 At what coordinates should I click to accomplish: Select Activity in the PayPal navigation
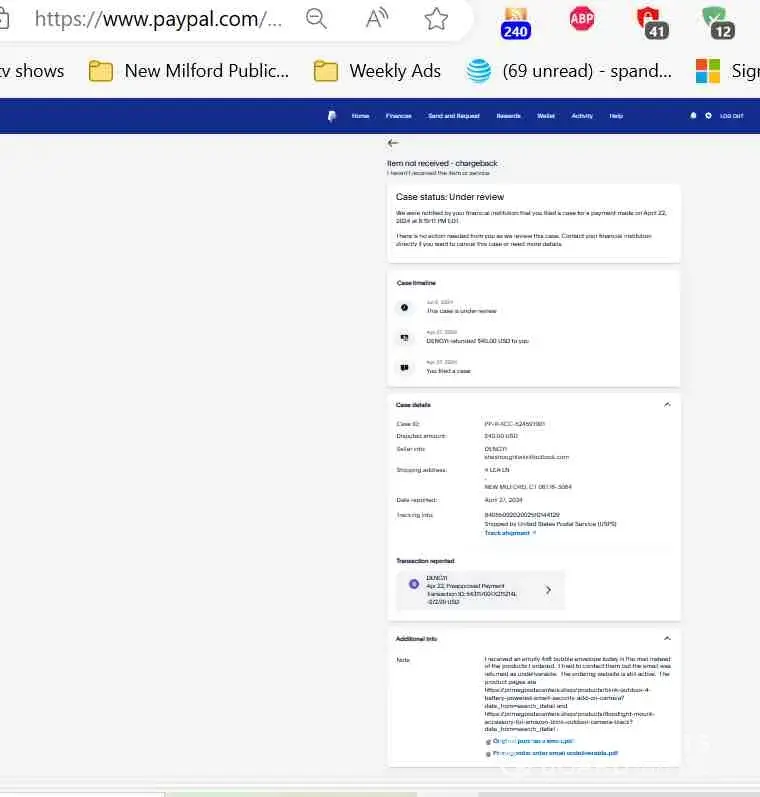click(582, 116)
